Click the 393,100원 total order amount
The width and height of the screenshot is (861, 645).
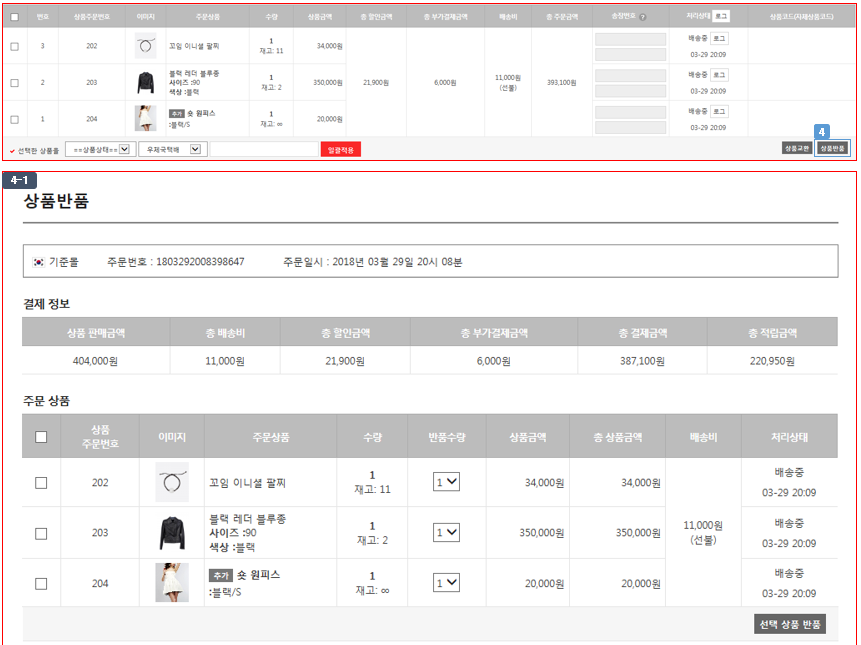coord(562,83)
